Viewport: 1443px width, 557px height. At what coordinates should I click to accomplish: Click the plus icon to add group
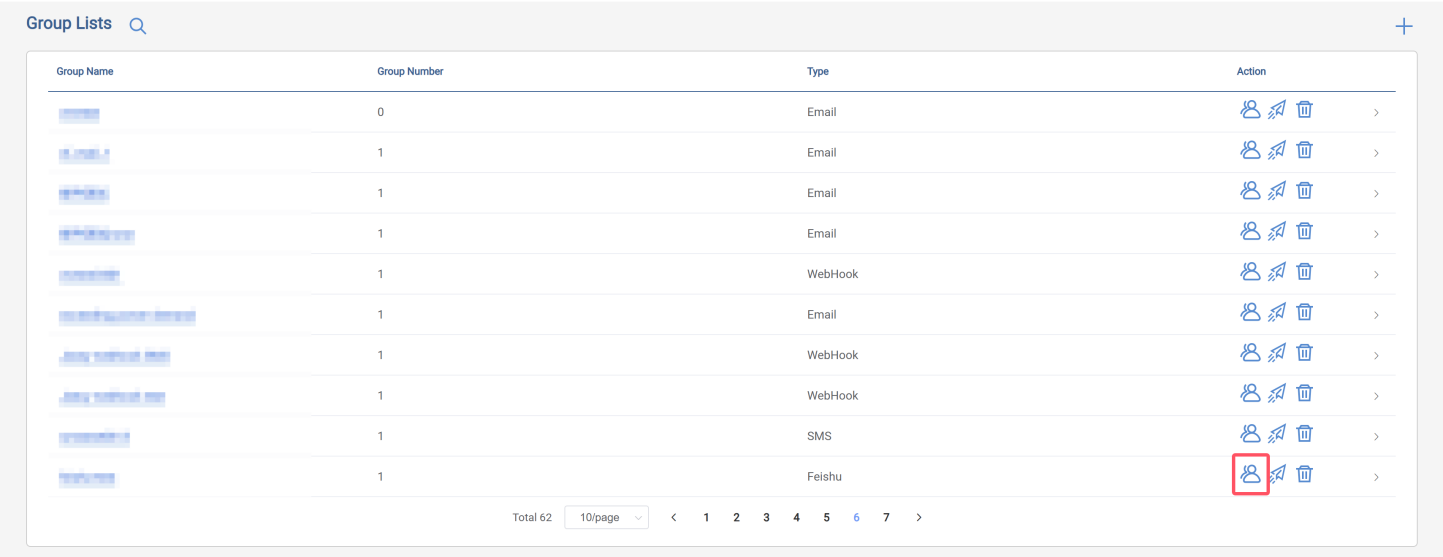click(x=1404, y=27)
